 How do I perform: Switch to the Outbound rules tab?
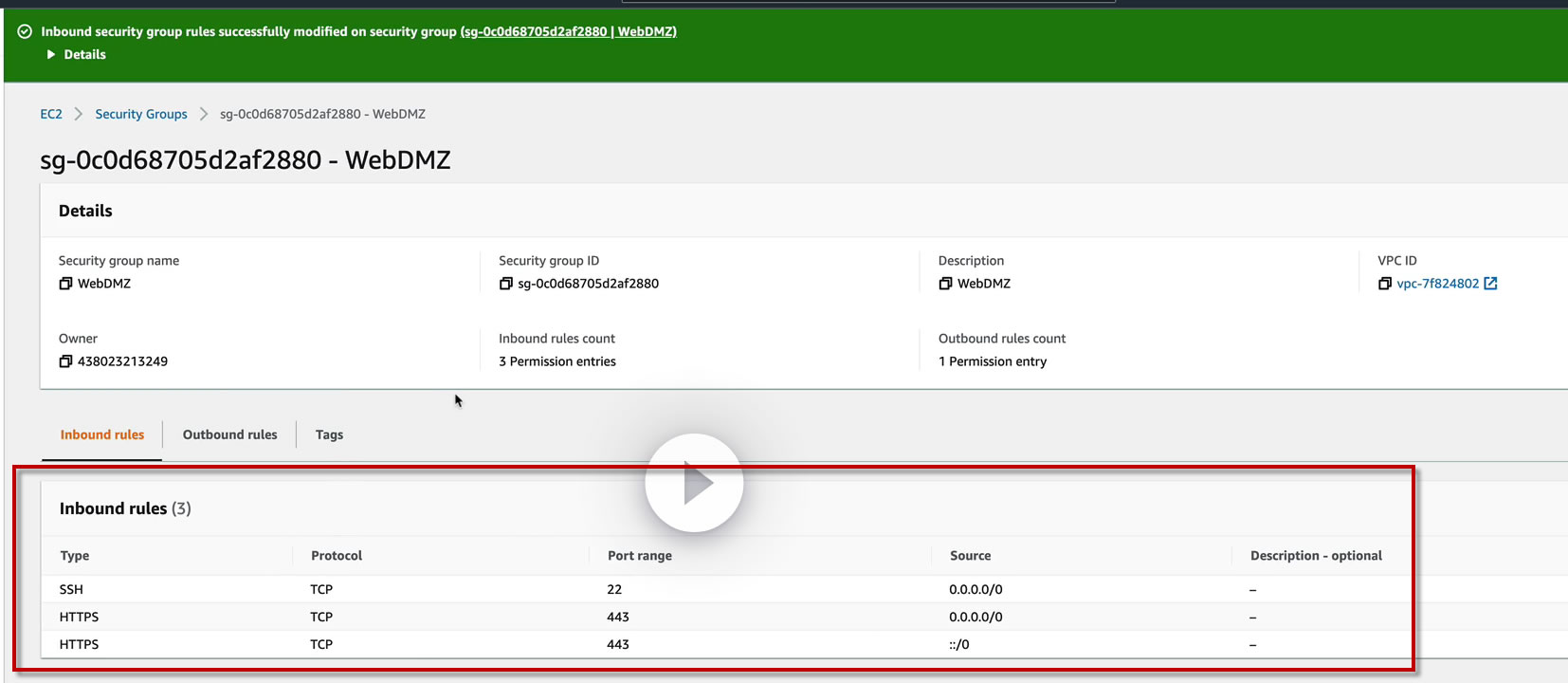coord(229,434)
